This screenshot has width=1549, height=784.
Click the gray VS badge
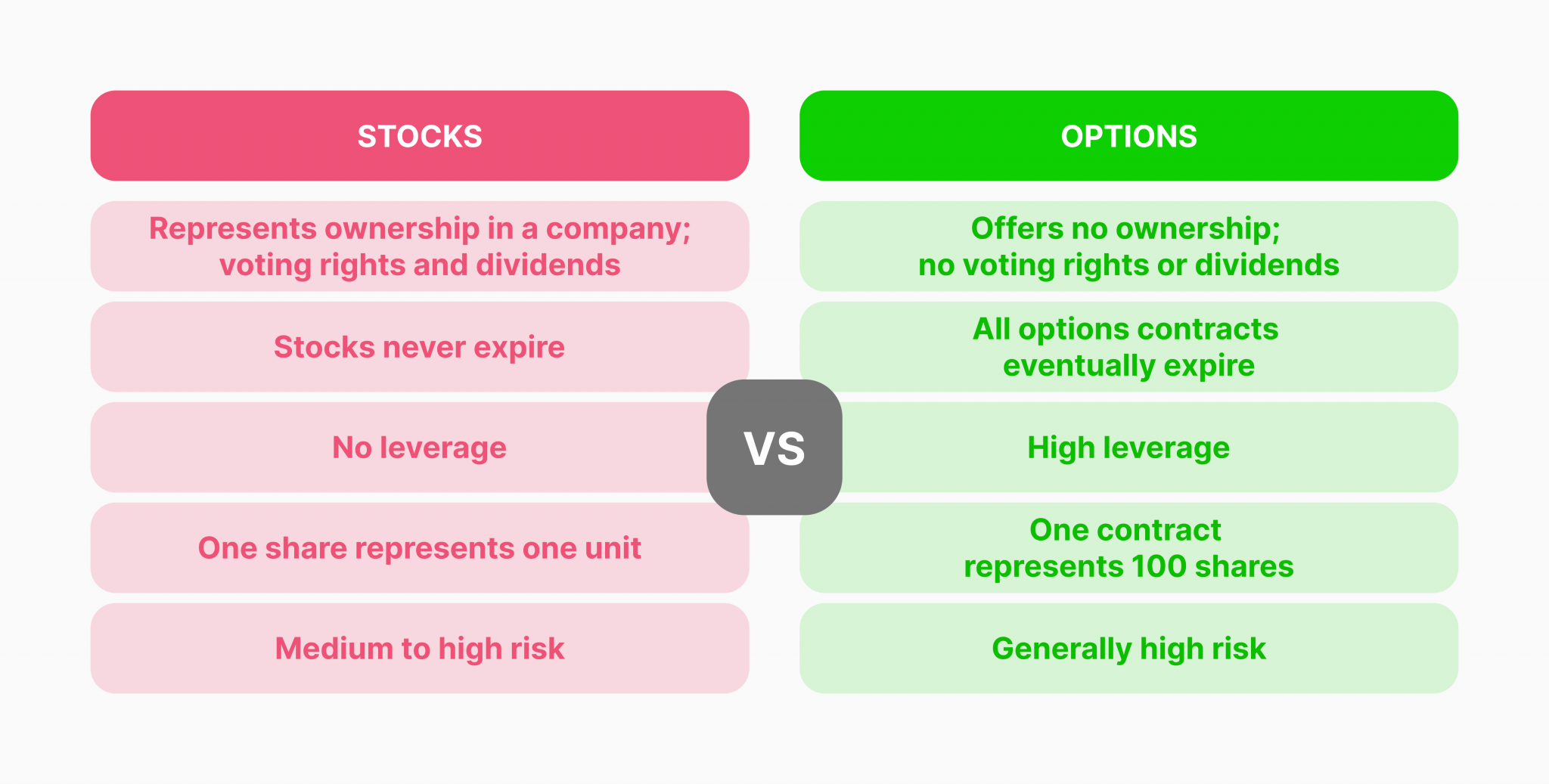(x=774, y=448)
